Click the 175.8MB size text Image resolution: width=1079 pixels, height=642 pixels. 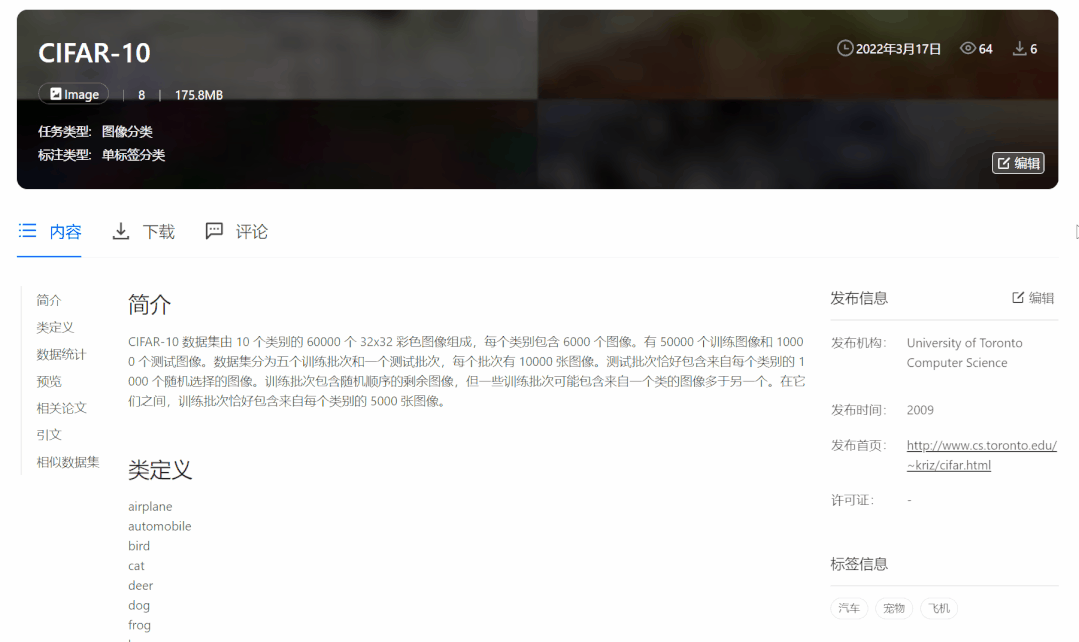click(x=199, y=95)
